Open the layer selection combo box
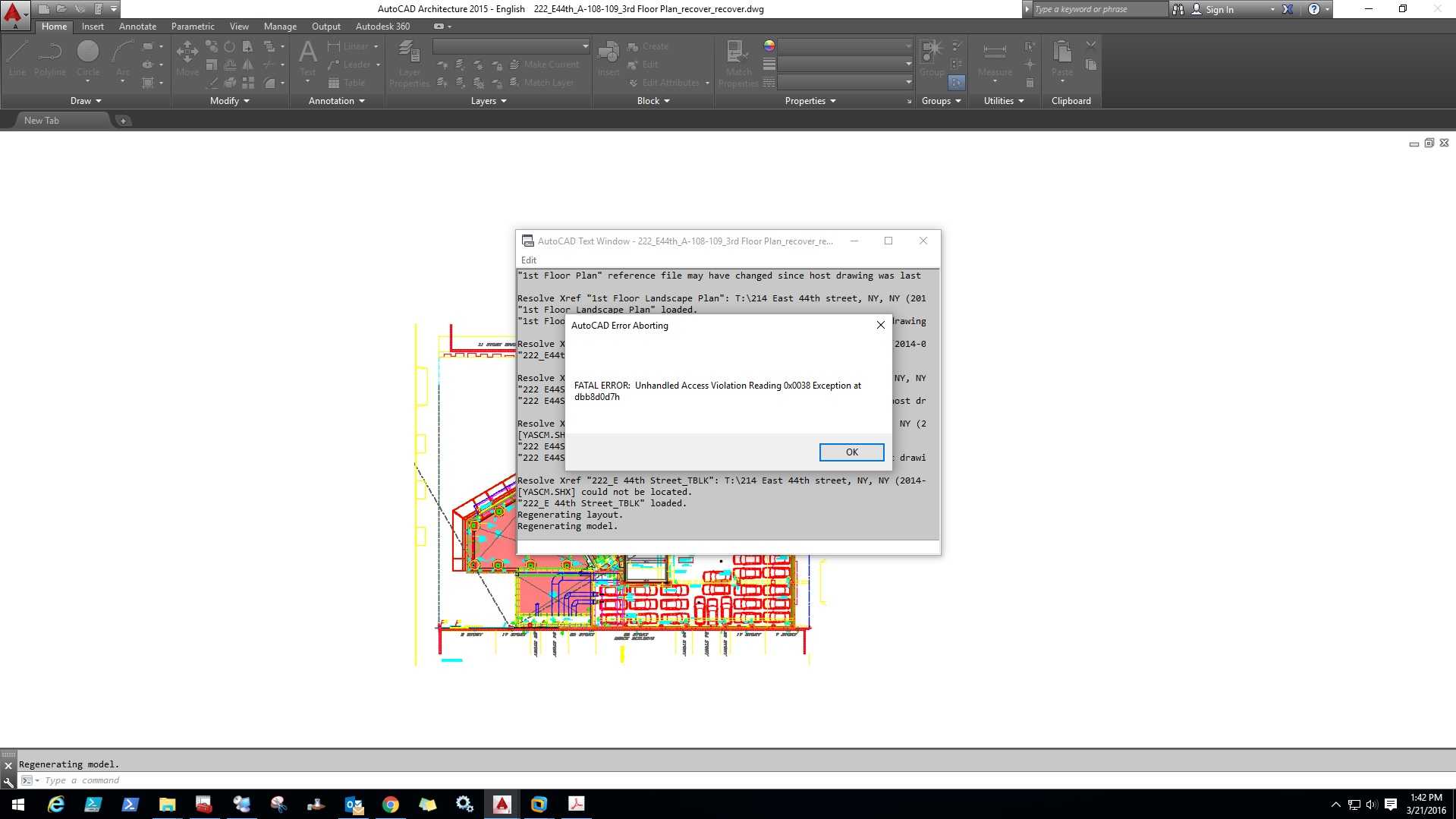This screenshot has height=819, width=1456. 511,46
